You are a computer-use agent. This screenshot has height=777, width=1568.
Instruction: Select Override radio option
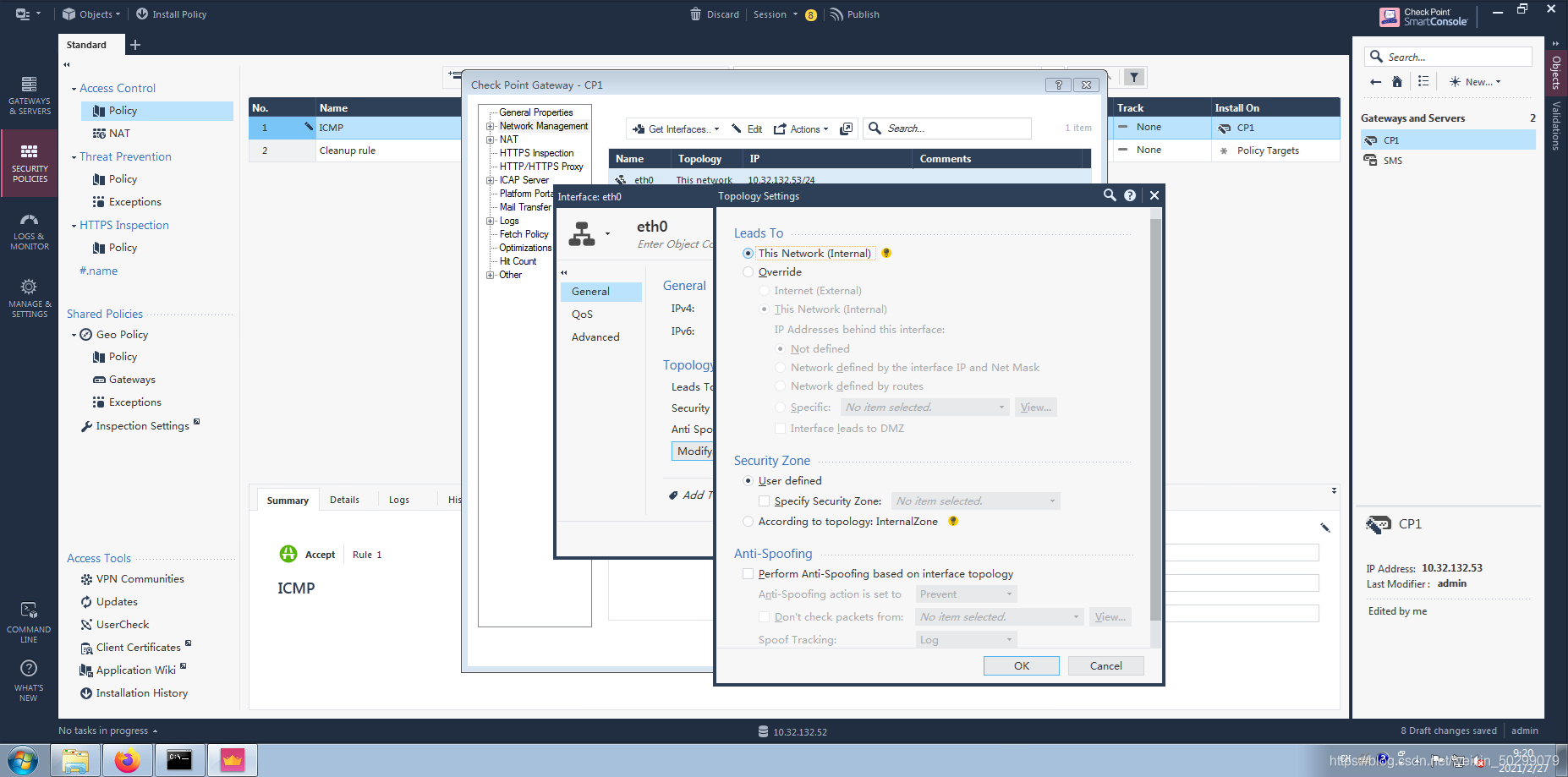748,272
